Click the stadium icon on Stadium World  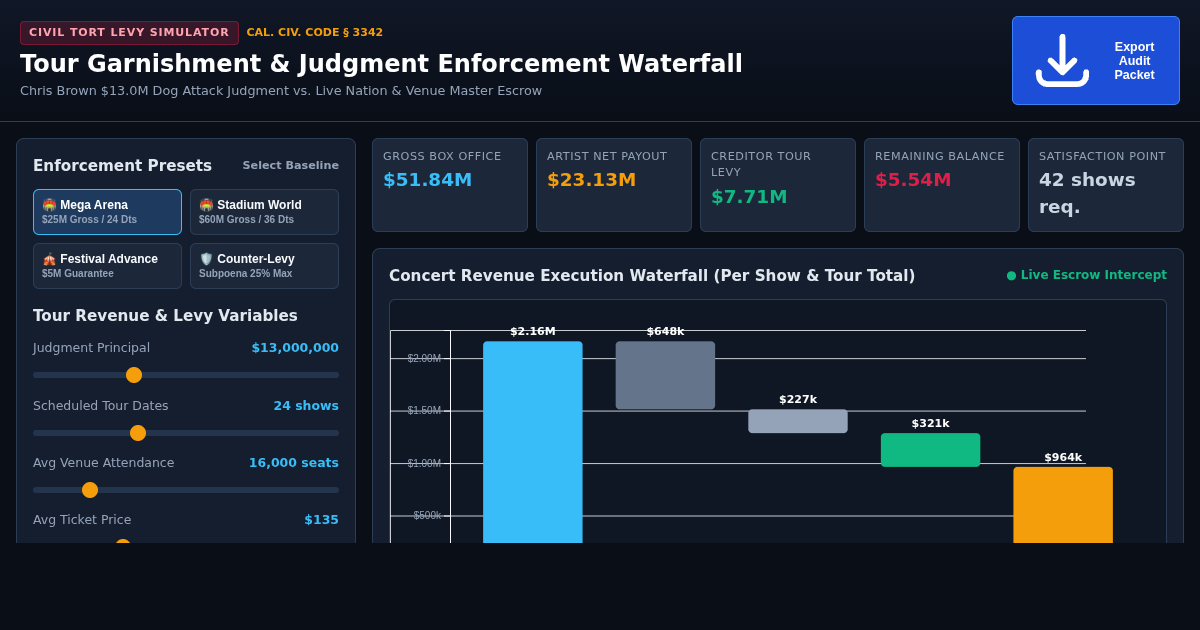(206, 205)
